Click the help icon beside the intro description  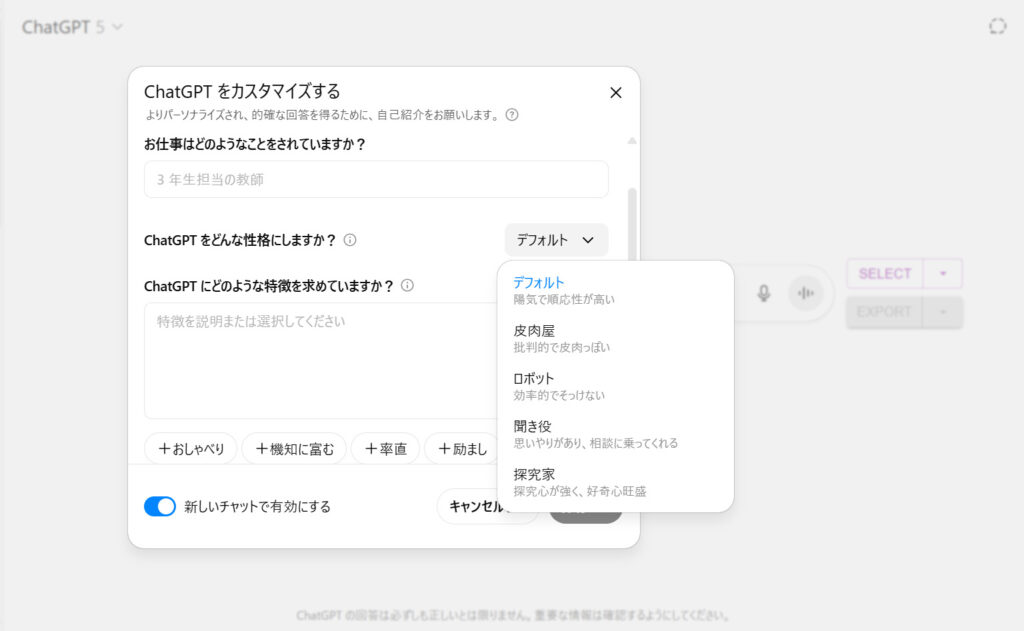tap(512, 115)
